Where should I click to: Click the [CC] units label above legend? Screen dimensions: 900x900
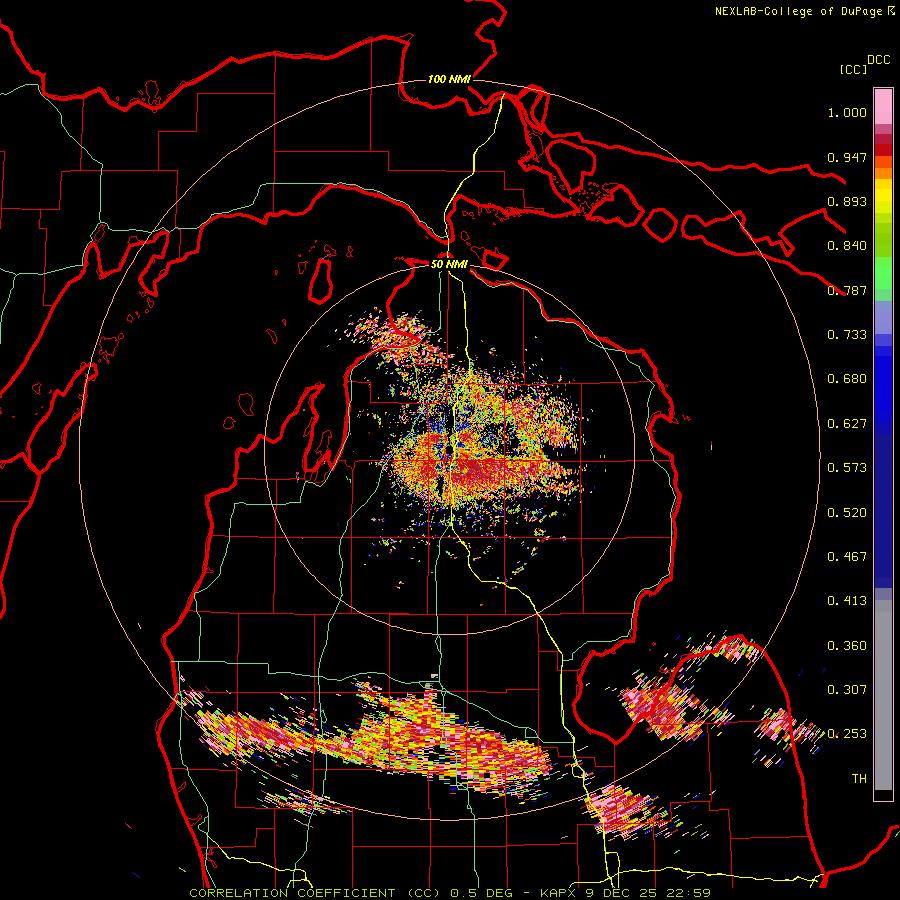(x=854, y=69)
